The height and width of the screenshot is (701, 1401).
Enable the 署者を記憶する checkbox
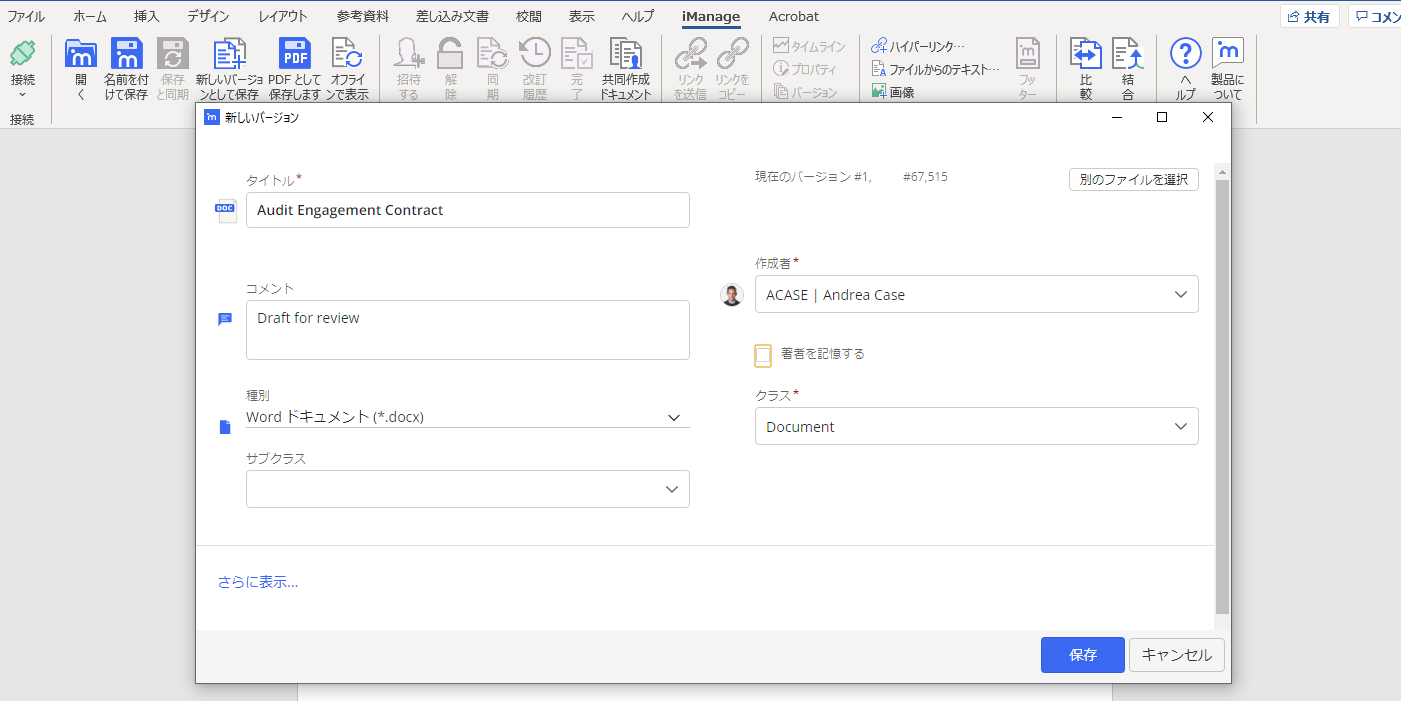(x=763, y=354)
